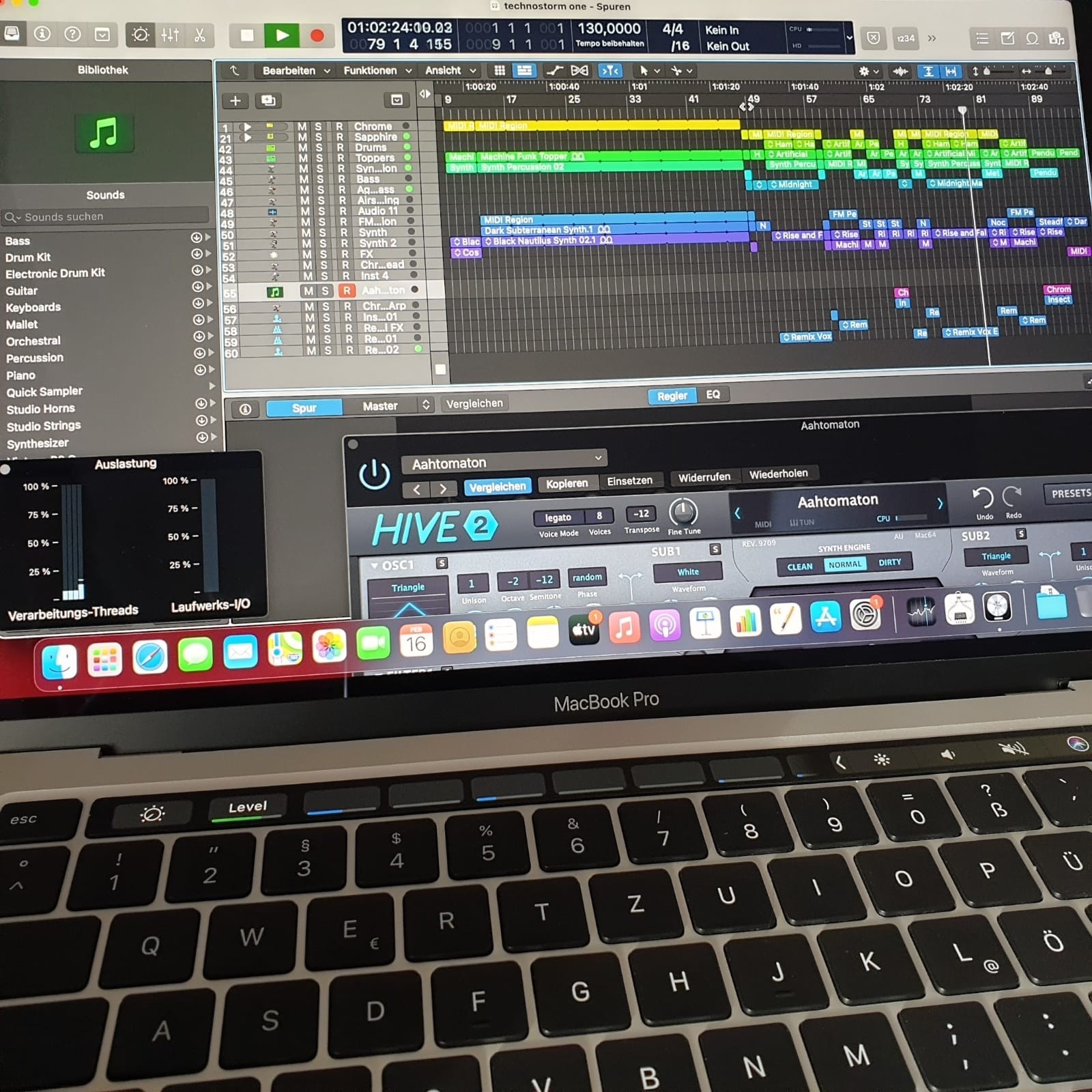Image resolution: width=1092 pixels, height=1092 pixels.
Task: Open the Editors with the scissors icon
Action: click(200, 35)
